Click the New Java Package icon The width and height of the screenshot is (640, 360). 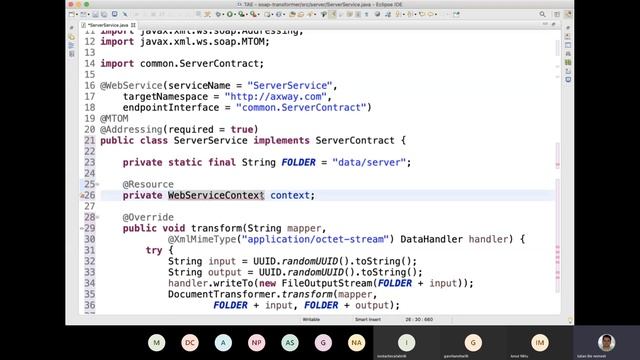pyautogui.click(x=267, y=14)
